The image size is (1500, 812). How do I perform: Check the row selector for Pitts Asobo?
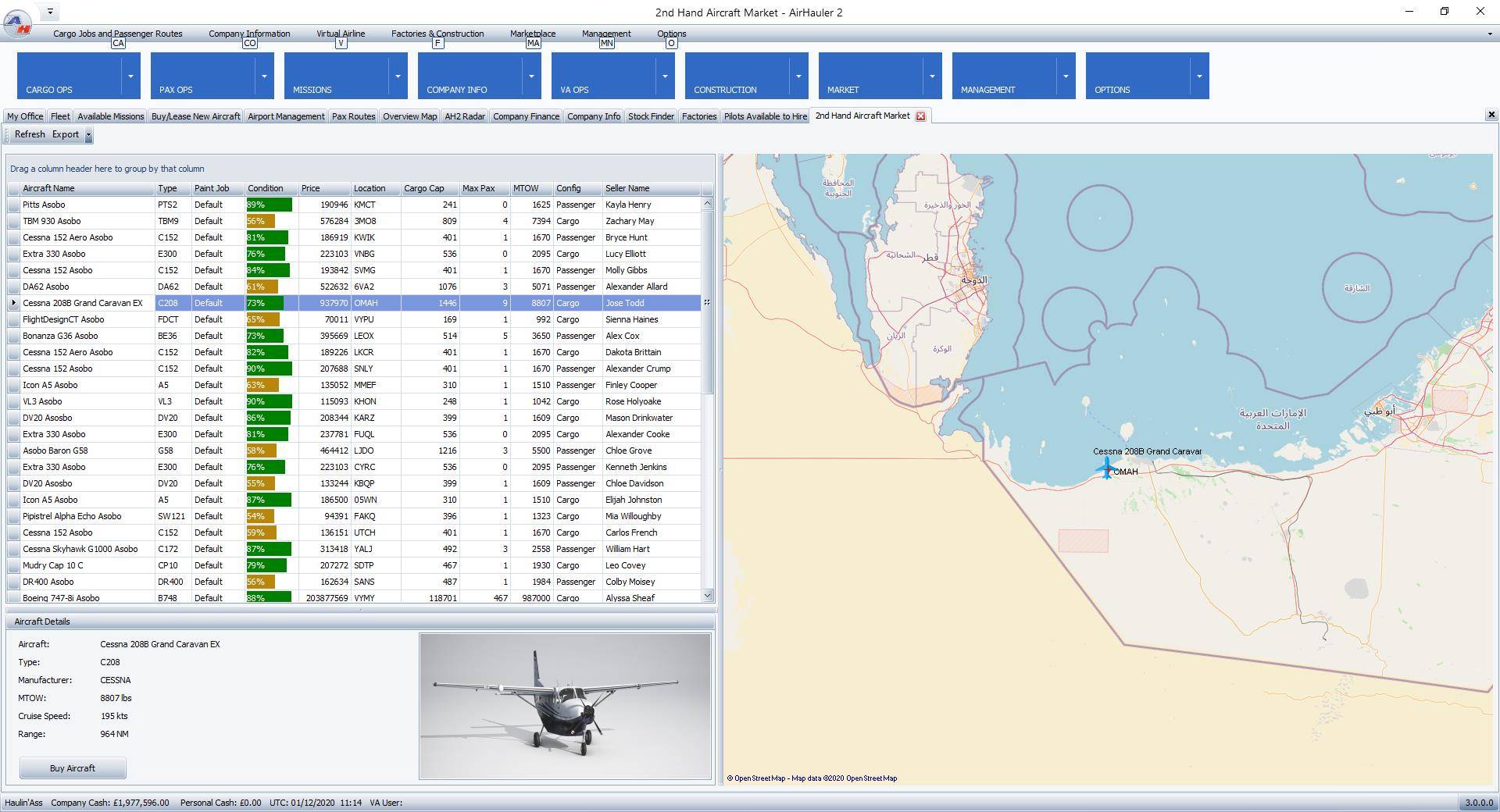(13, 205)
